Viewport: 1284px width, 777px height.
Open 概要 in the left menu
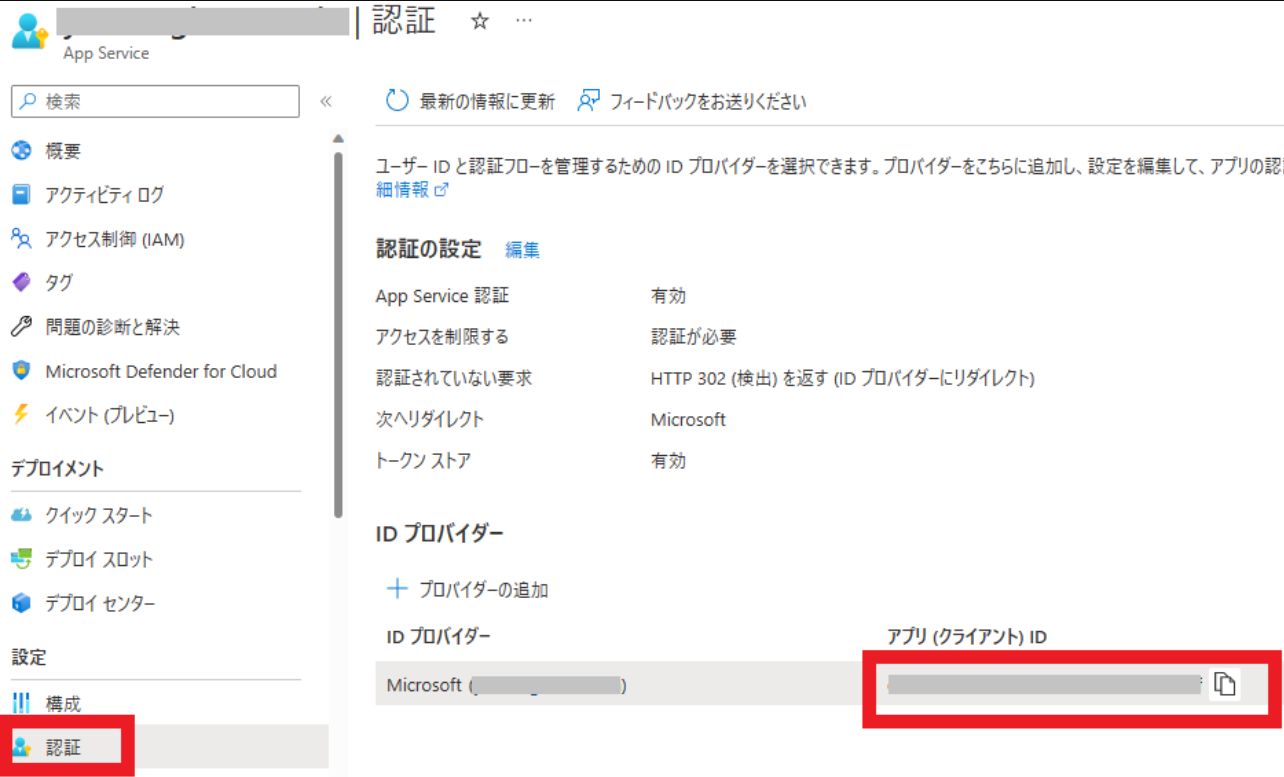(62, 151)
